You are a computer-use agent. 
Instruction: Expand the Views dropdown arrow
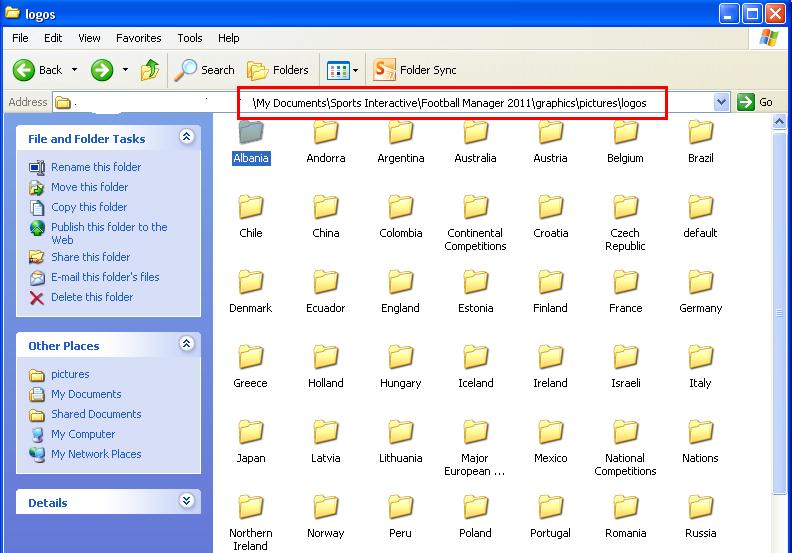(x=356, y=70)
